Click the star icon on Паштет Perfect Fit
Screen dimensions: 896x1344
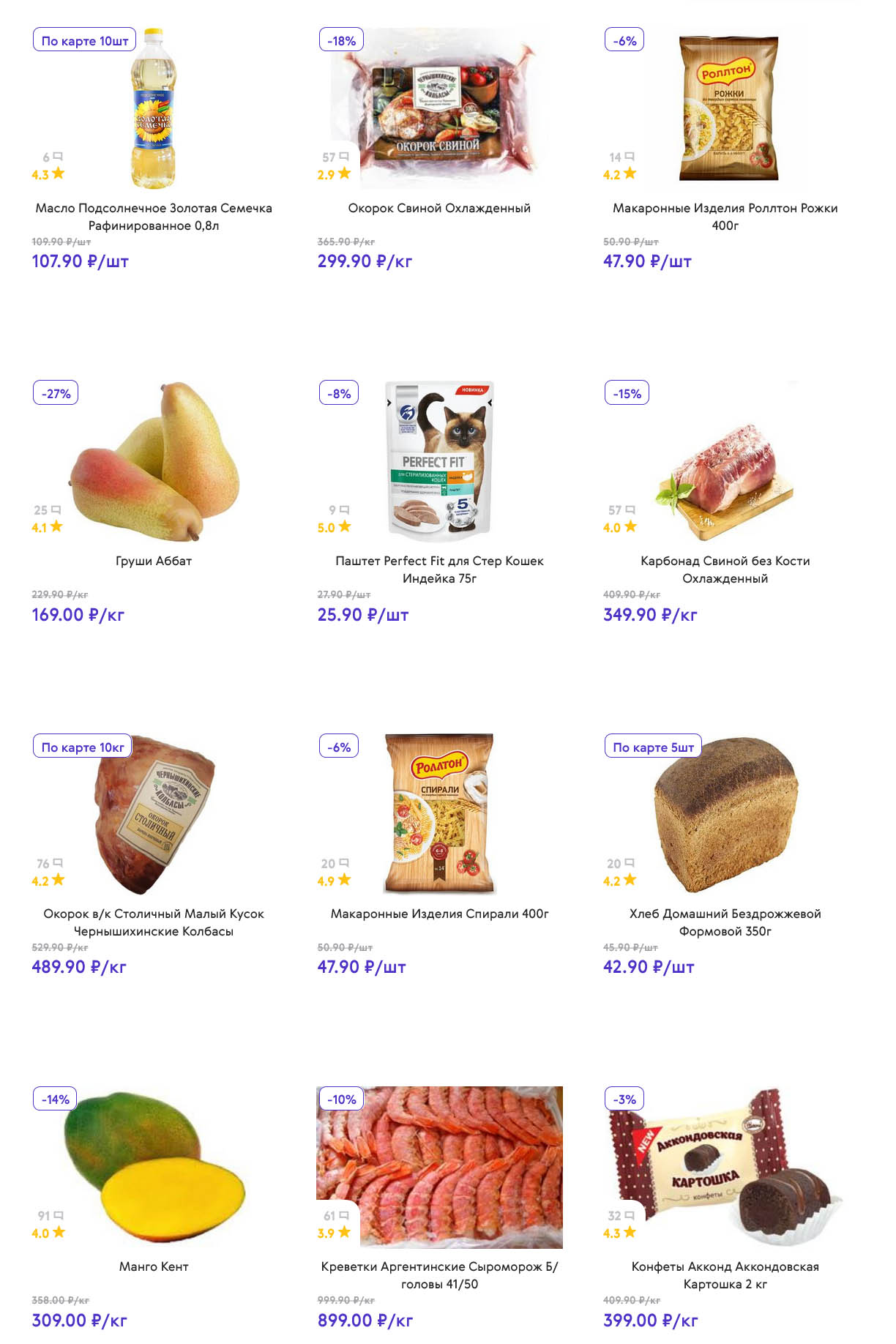click(345, 526)
